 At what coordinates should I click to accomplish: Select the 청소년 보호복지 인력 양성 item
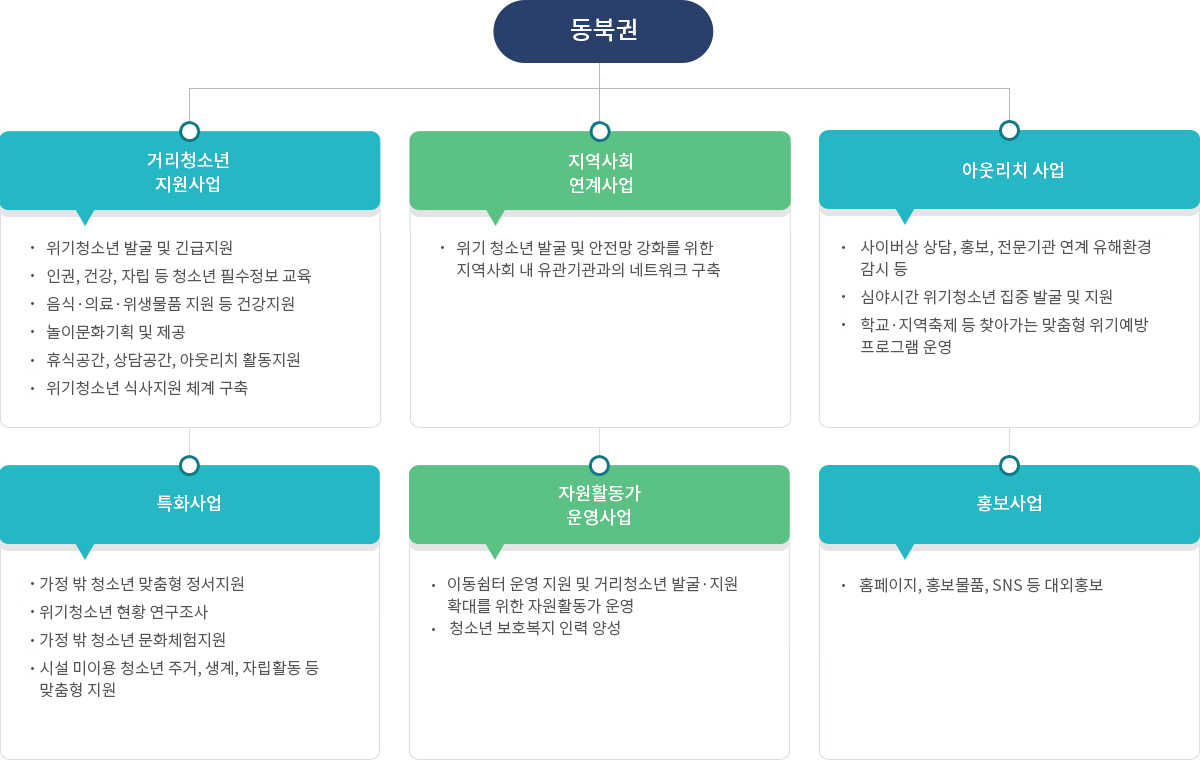click(x=535, y=628)
